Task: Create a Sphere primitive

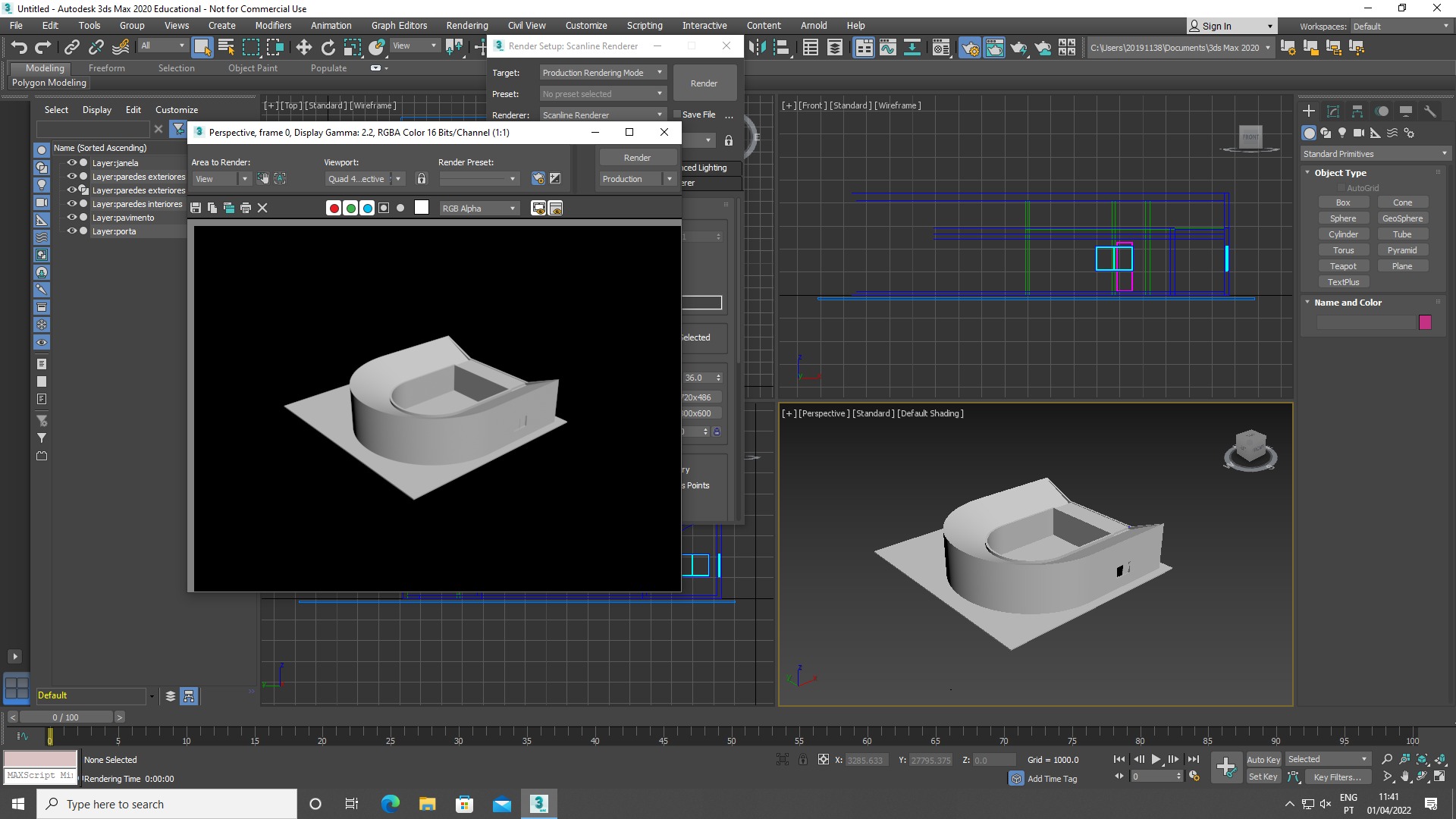Action: 1343,218
